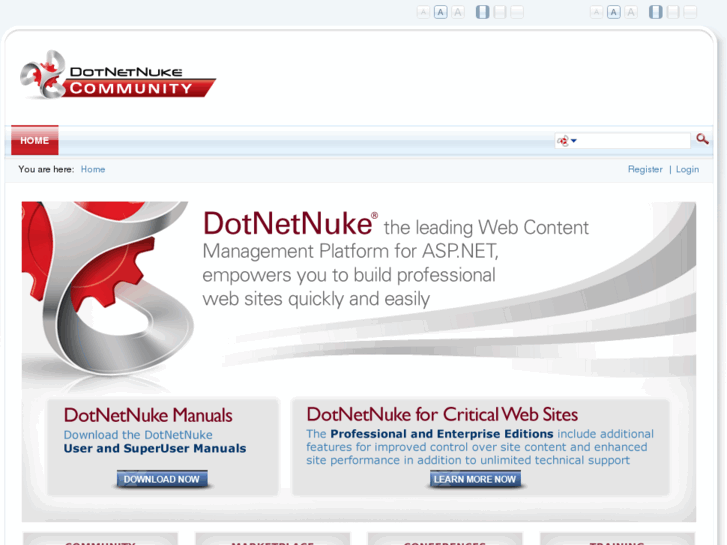
Task: Open the HOME navigation tab
Action: pos(35,140)
